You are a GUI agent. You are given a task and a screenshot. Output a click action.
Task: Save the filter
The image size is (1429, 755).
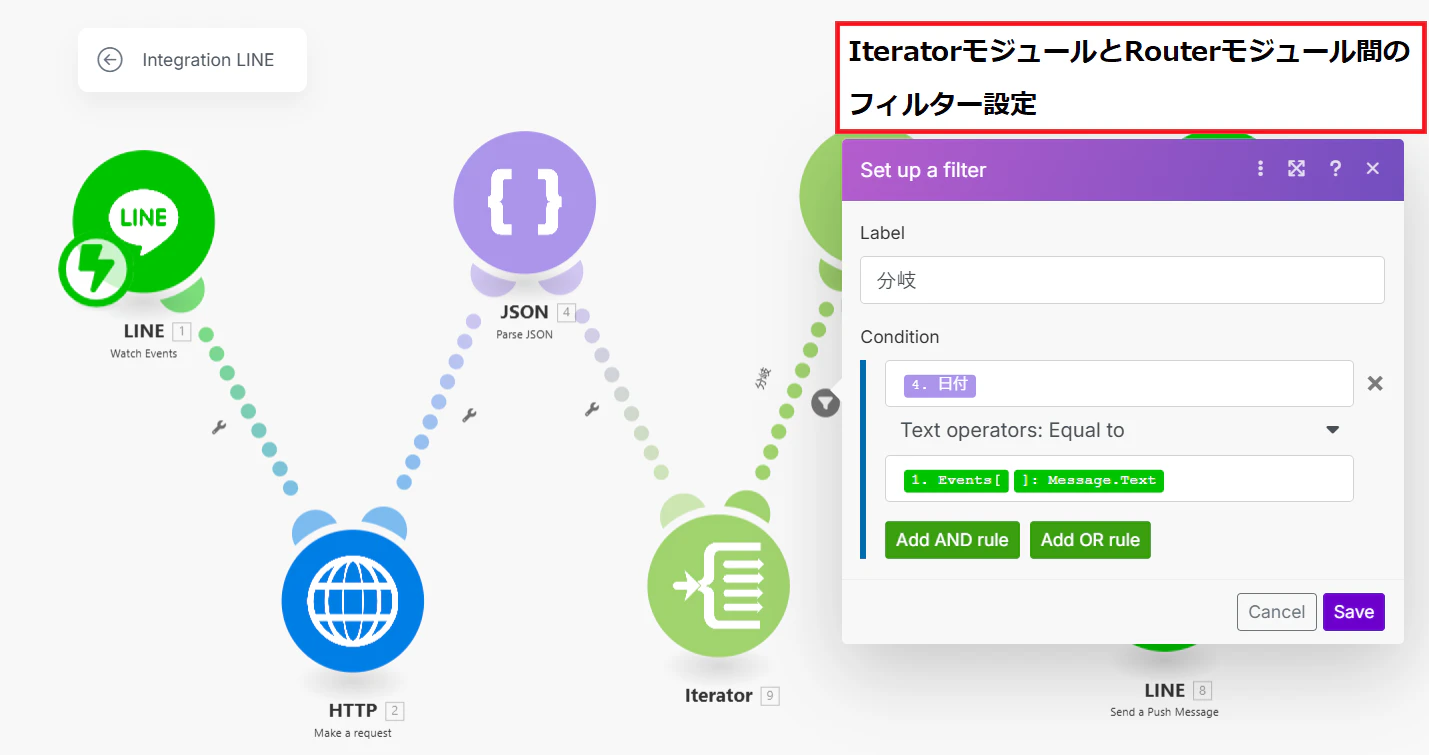pos(1354,612)
